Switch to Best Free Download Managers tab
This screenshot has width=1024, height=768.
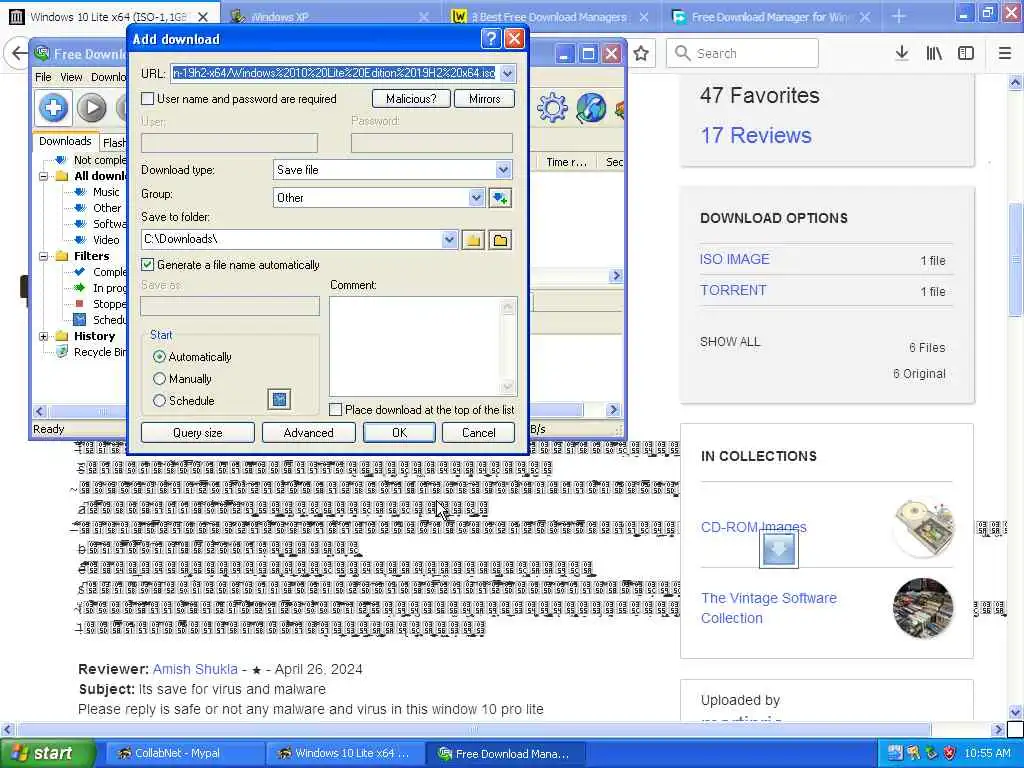click(549, 16)
